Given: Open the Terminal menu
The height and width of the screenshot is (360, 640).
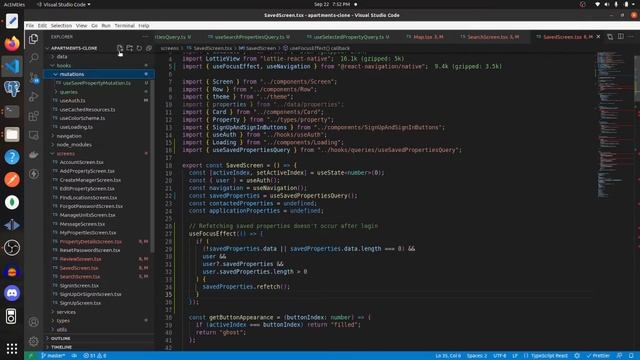Looking at the screenshot, I should coord(124,25).
